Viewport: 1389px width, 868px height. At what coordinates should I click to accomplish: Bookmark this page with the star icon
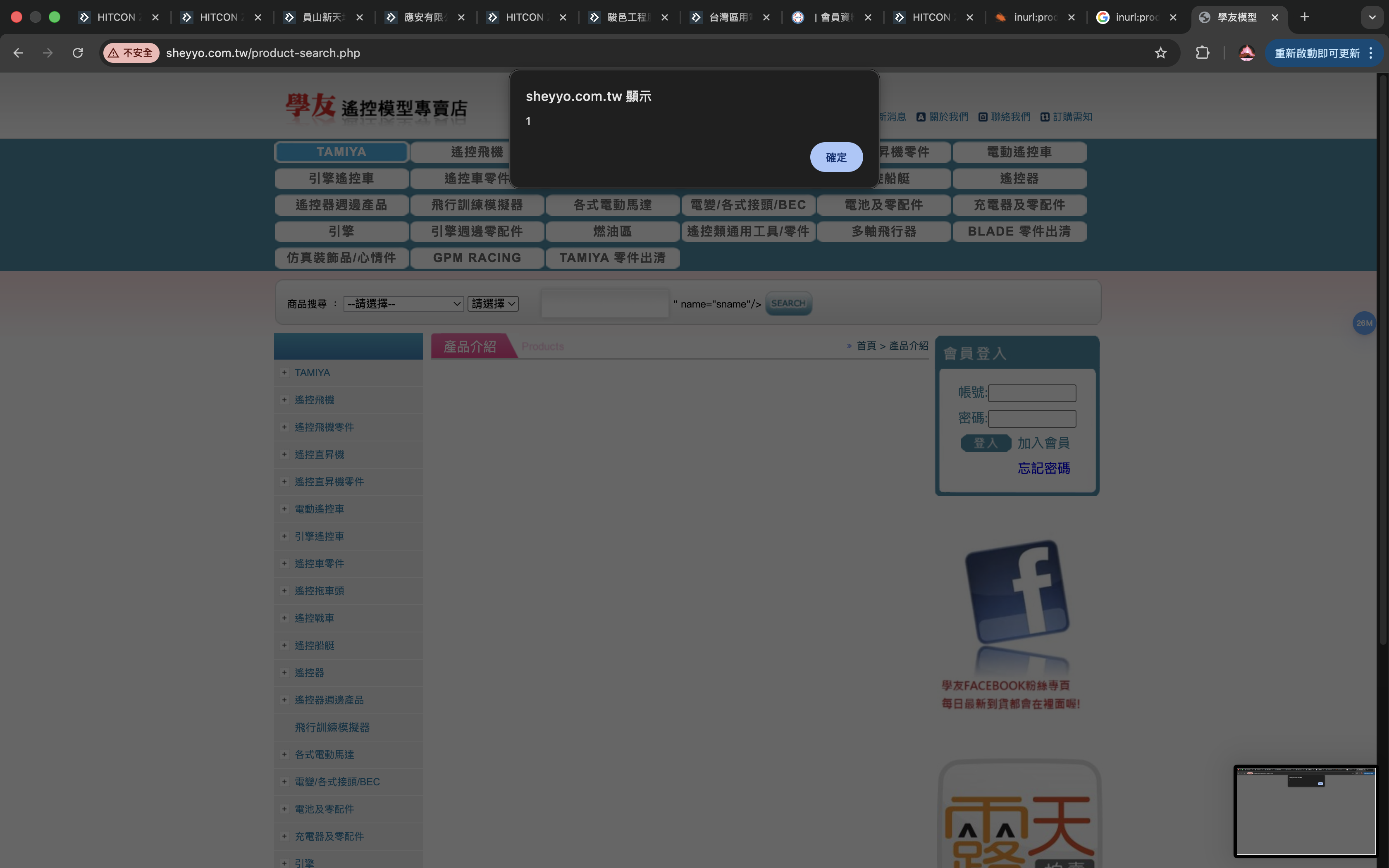click(1160, 53)
